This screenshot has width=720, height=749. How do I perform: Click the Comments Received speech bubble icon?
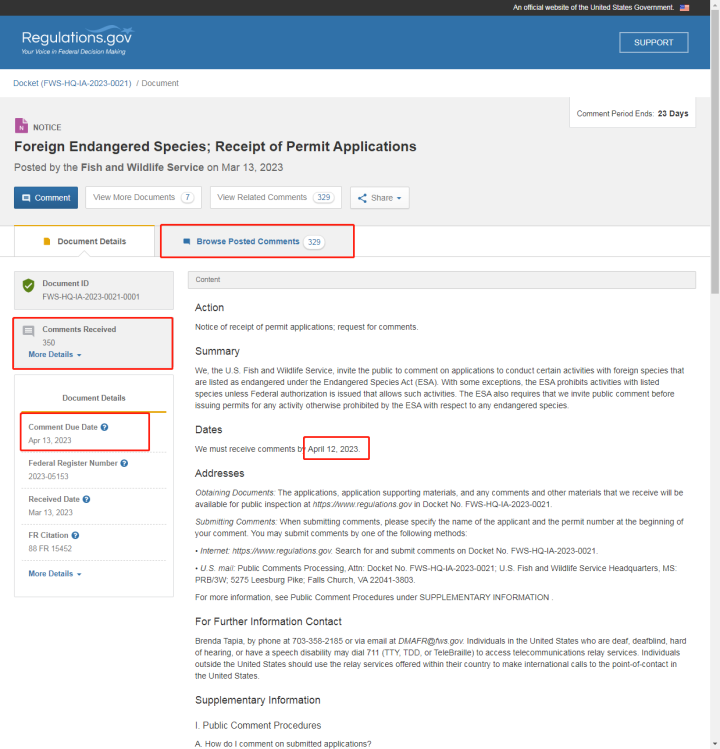click(29, 330)
